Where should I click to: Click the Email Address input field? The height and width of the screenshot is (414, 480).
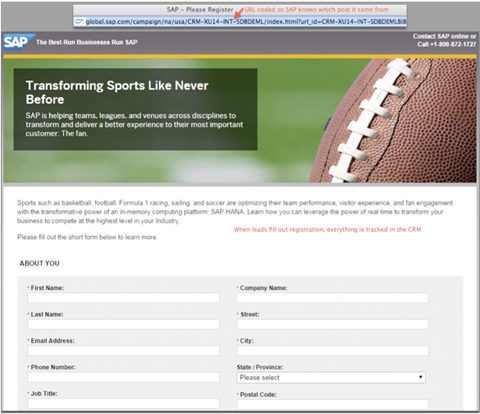click(x=123, y=350)
